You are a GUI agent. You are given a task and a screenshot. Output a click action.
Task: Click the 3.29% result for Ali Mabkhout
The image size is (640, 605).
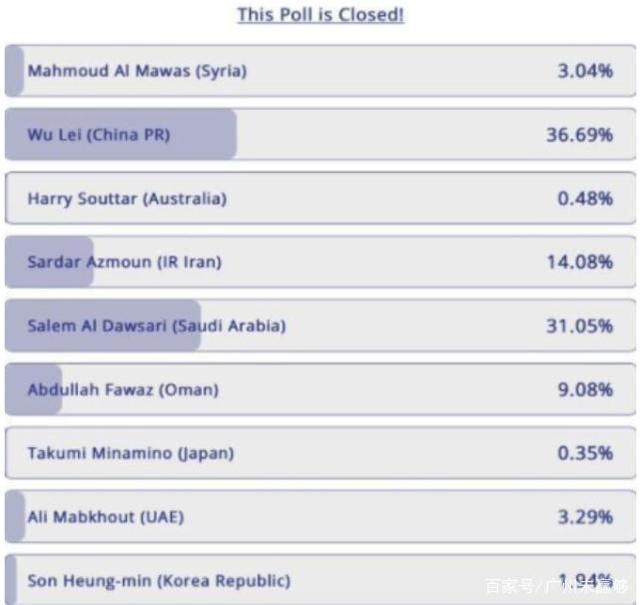click(585, 517)
